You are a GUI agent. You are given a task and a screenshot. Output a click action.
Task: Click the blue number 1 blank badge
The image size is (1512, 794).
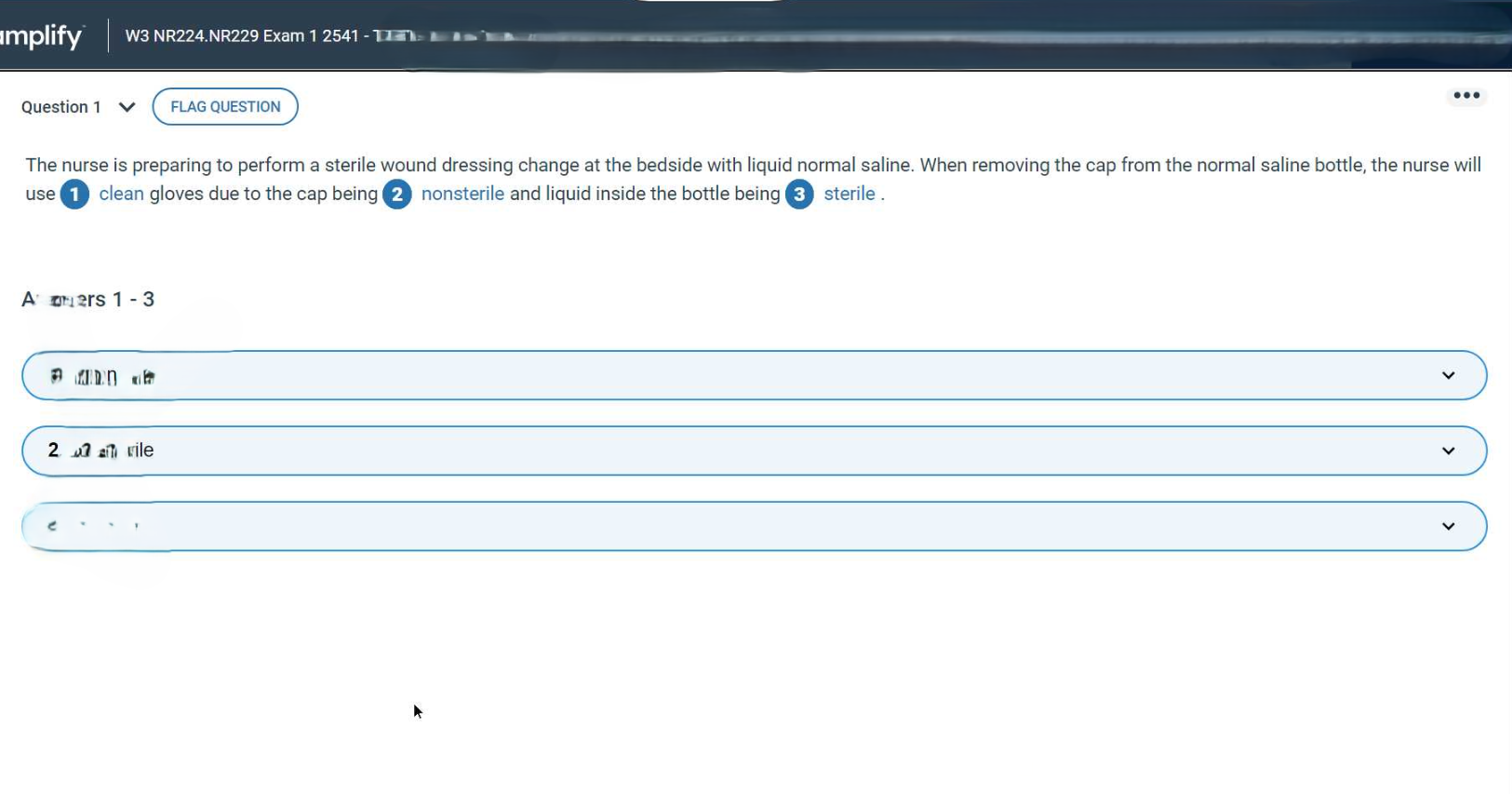(74, 195)
